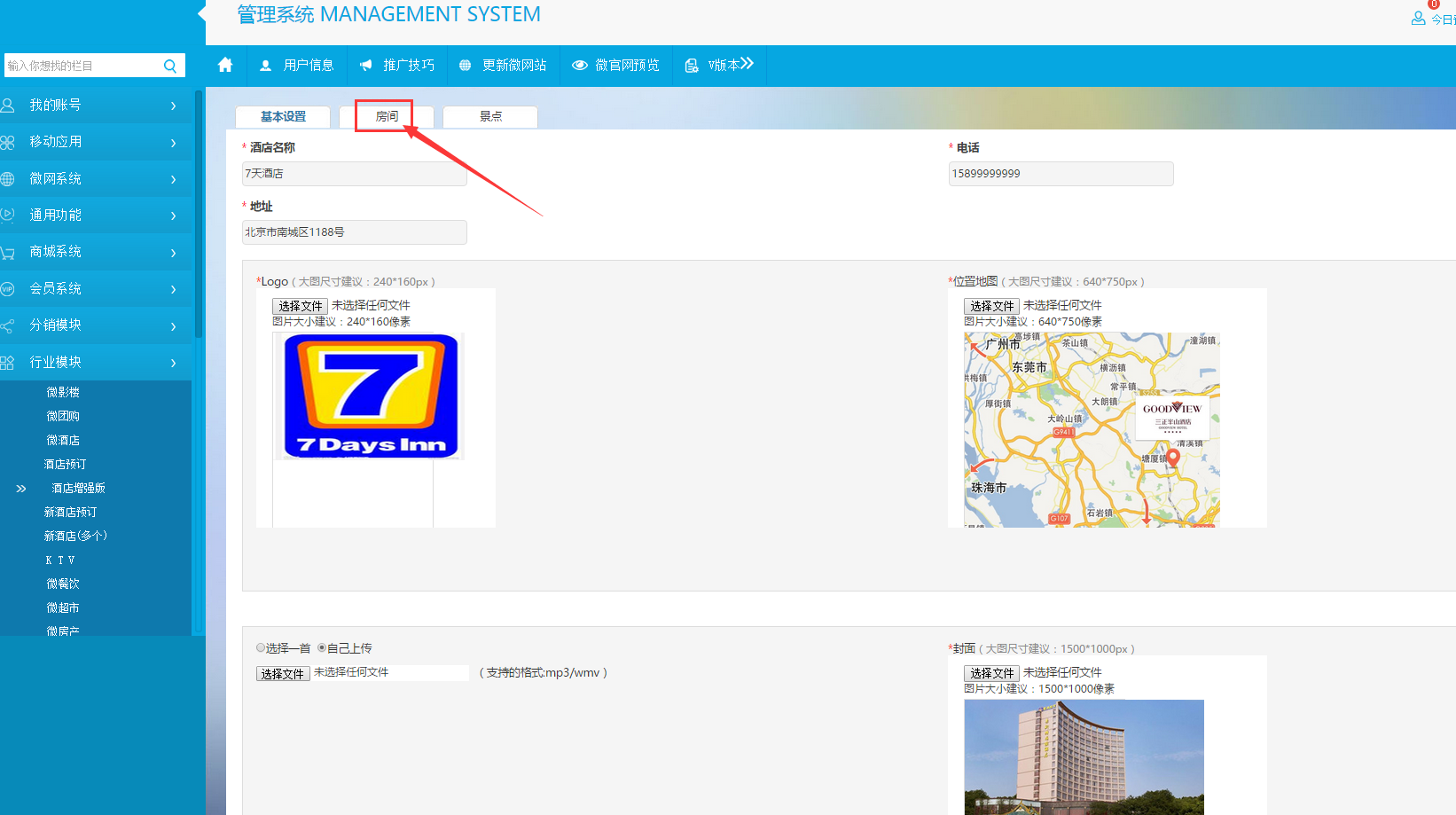Click the 酒店名称 input field
Viewport: 1456px width, 815px height.
point(355,174)
